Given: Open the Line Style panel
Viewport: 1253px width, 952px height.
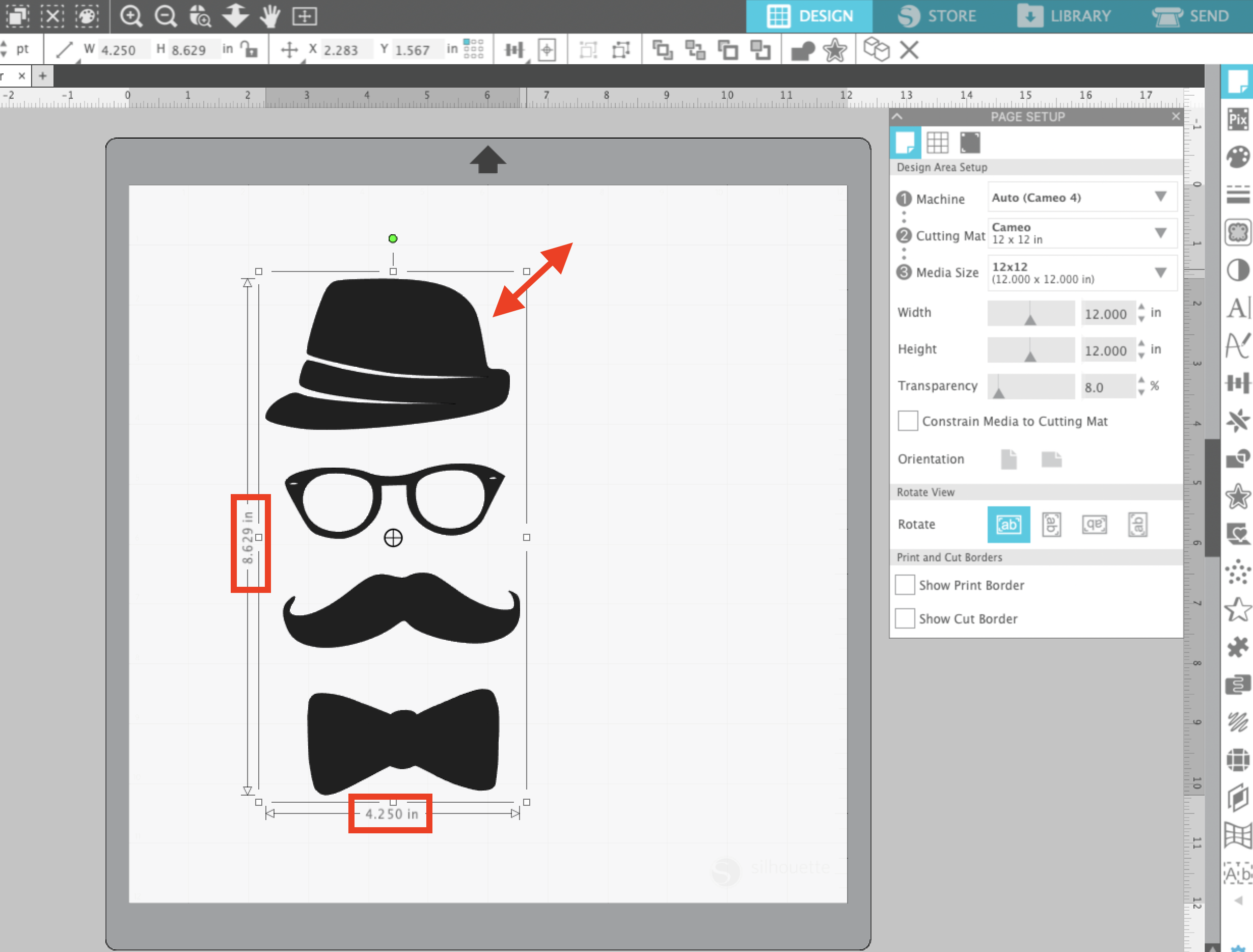Looking at the screenshot, I should [1239, 193].
